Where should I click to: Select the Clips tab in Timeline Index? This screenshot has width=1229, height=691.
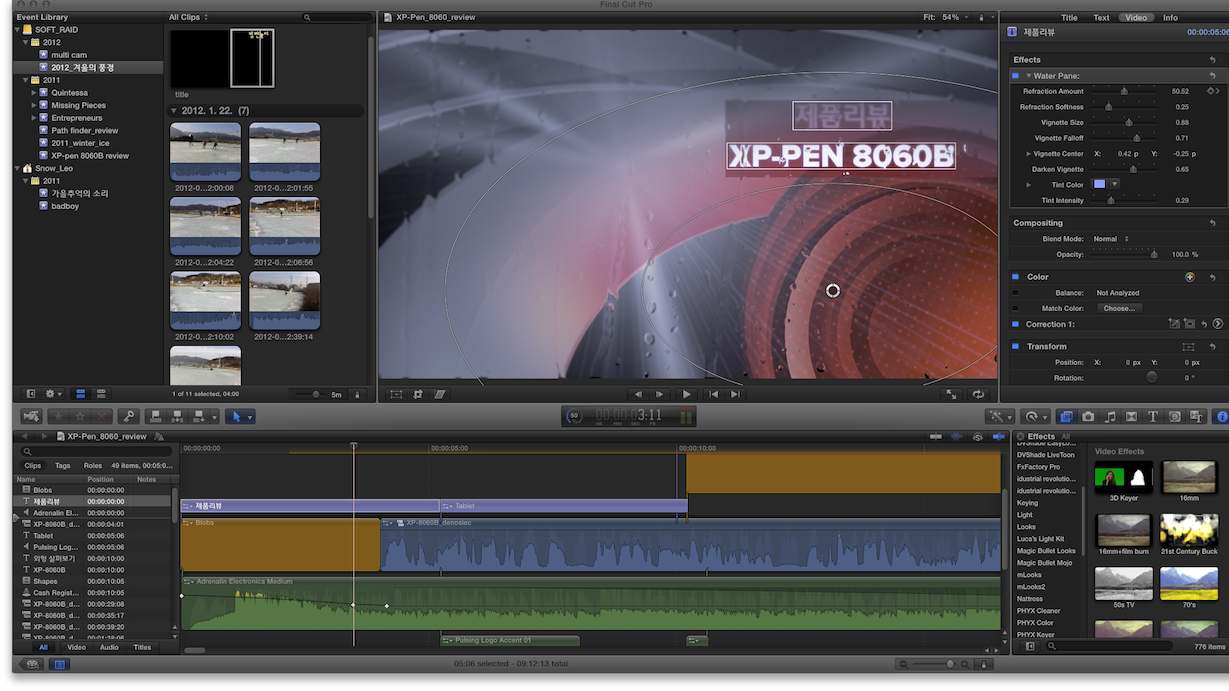tap(33, 465)
